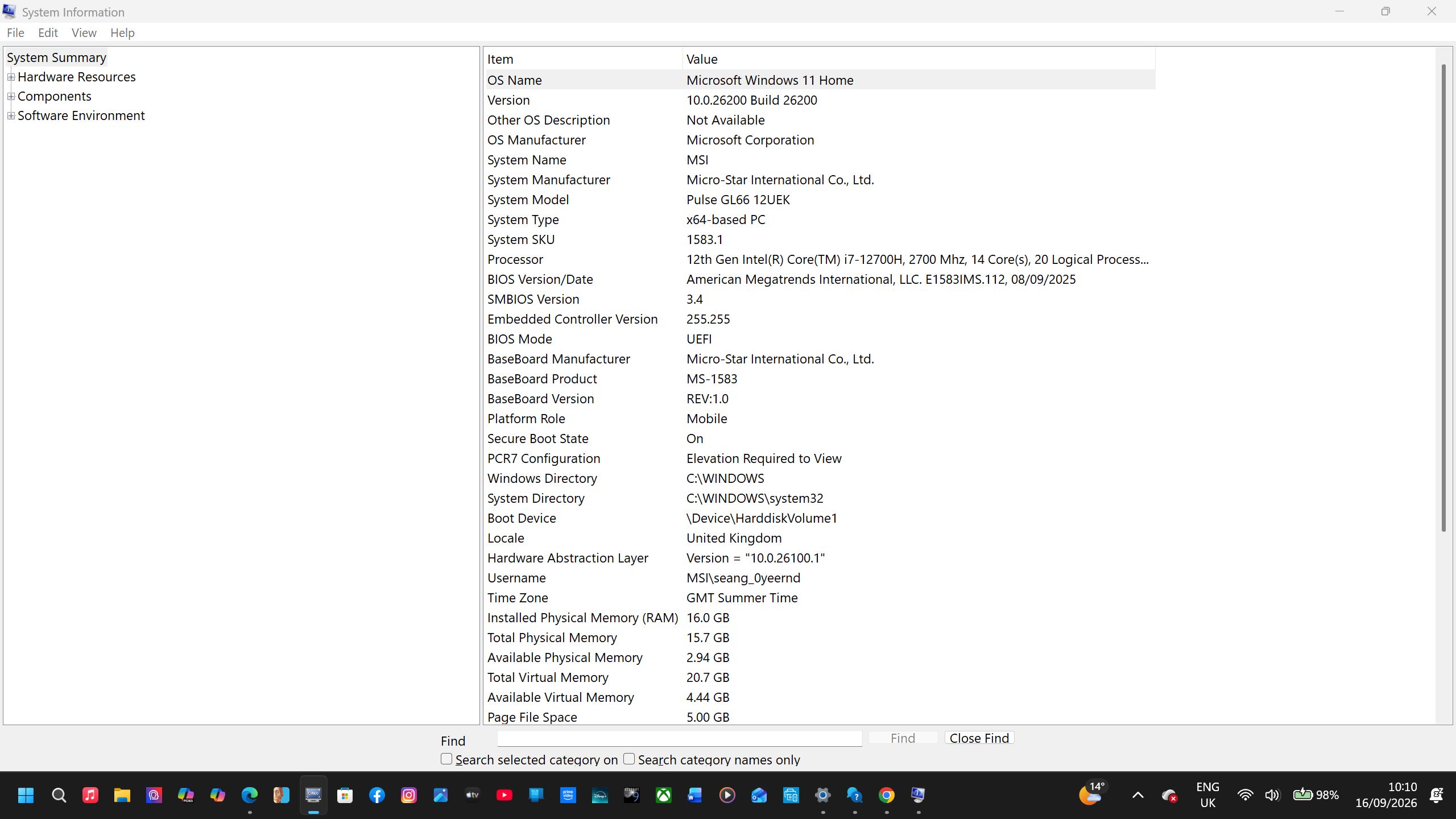Launch the Xbox app from the taskbar

[x=664, y=795]
